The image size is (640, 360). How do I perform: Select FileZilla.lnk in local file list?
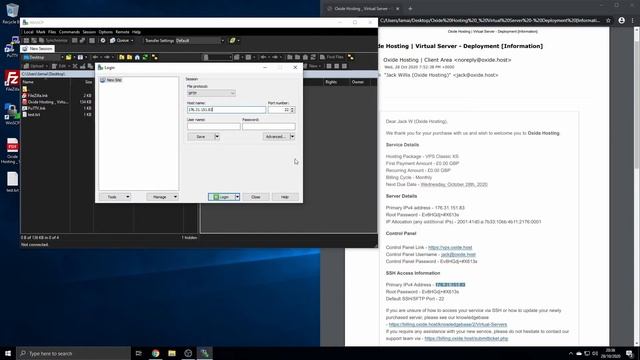[38, 96]
